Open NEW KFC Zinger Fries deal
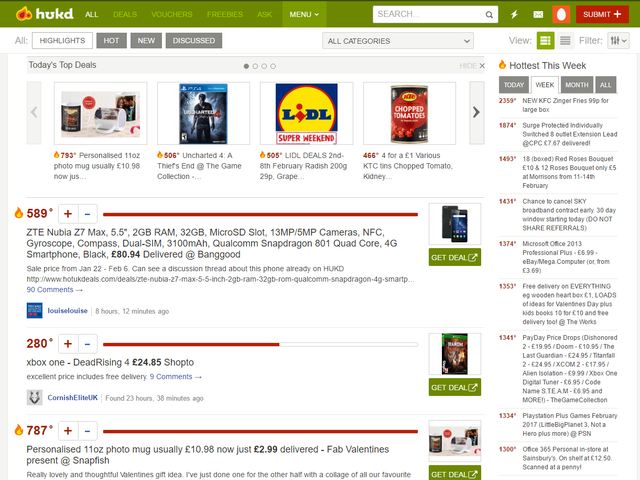The width and height of the screenshot is (640, 480). click(565, 105)
